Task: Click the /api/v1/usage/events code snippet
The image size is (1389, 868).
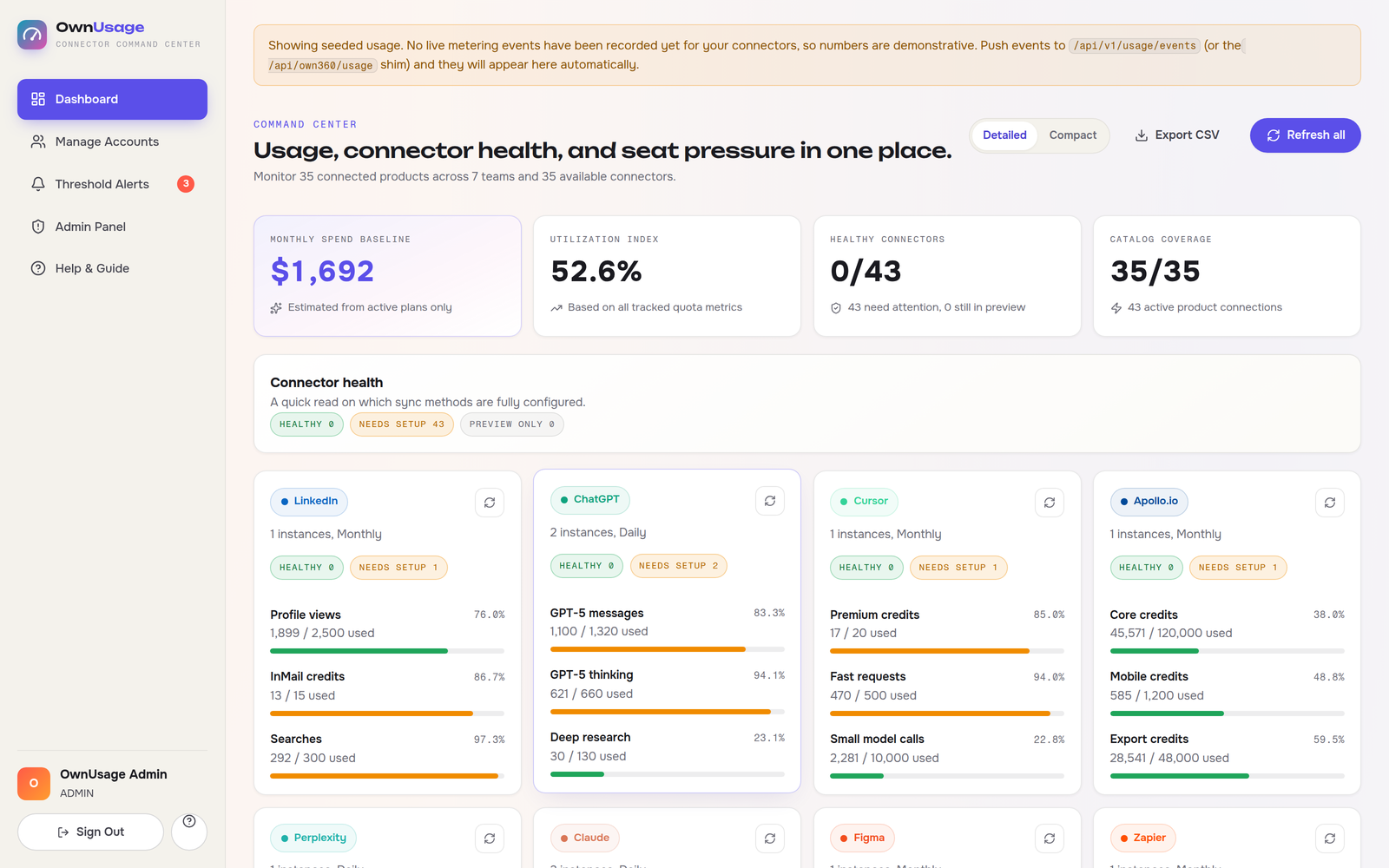Action: click(x=1135, y=46)
